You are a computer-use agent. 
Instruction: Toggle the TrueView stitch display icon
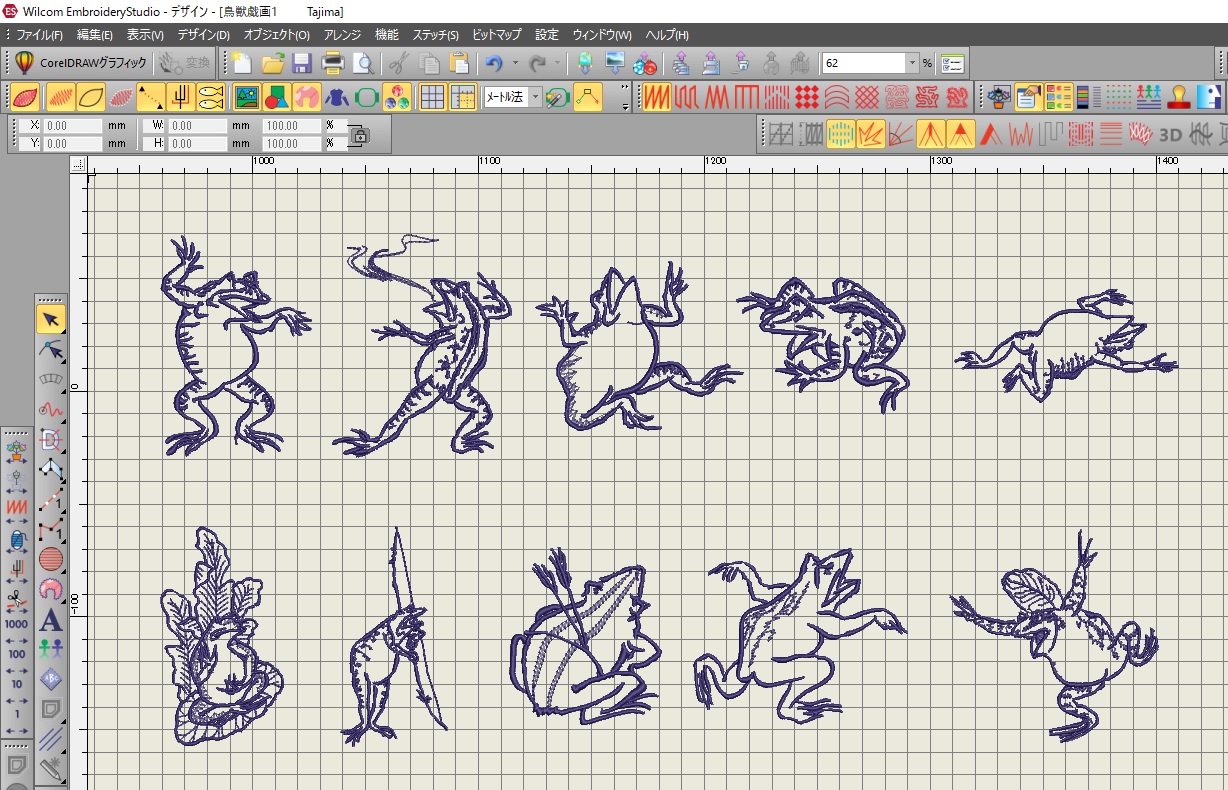(27, 97)
